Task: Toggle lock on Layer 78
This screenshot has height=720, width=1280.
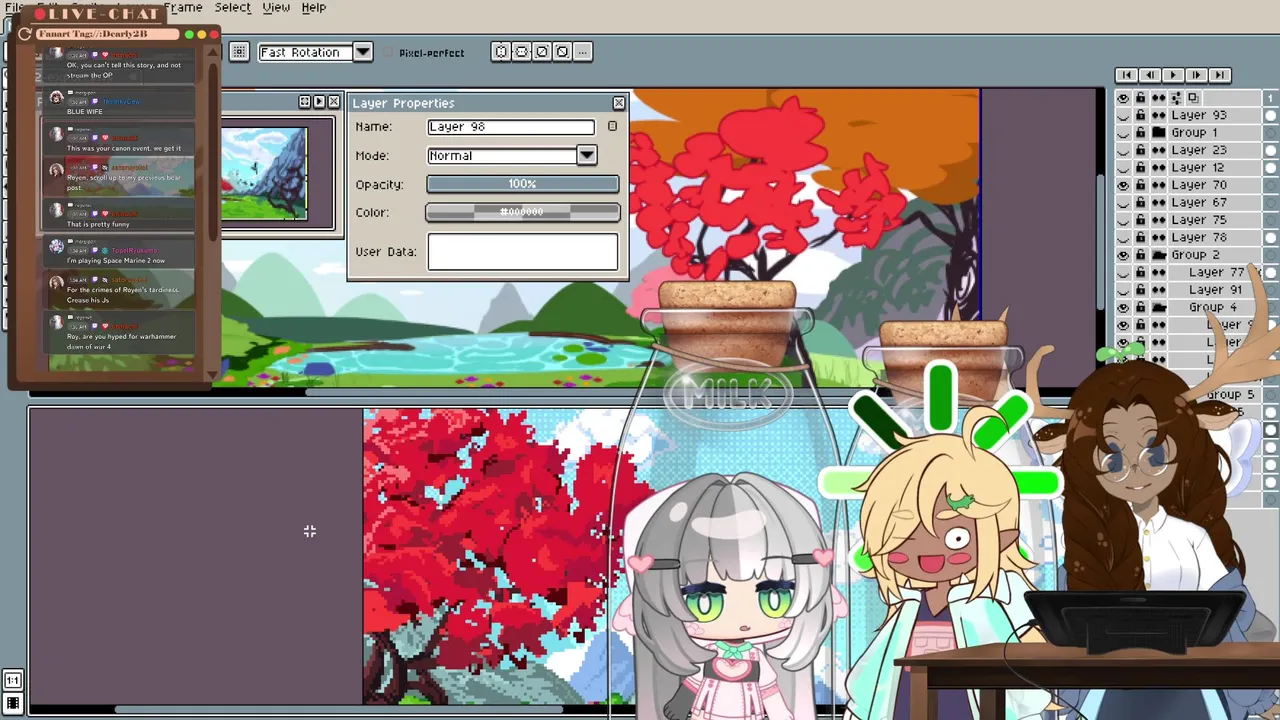Action: click(1140, 238)
